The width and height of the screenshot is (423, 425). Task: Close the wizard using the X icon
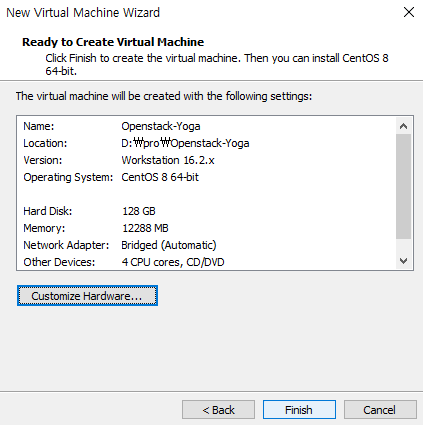point(409,12)
